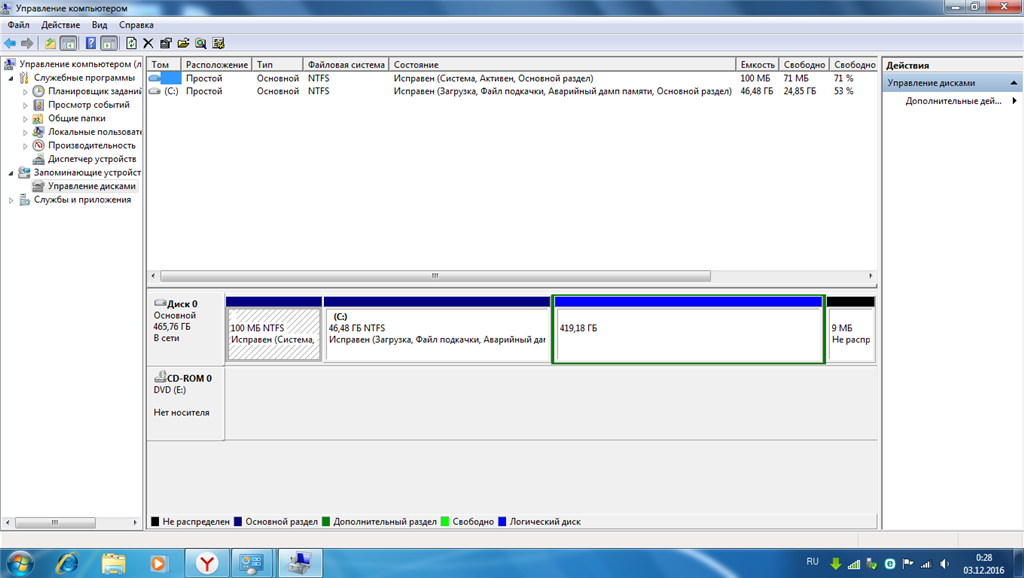Screen dimensions: 1024x578
Task: Collapse the Запоминающие устройства node
Action: [x=11, y=173]
